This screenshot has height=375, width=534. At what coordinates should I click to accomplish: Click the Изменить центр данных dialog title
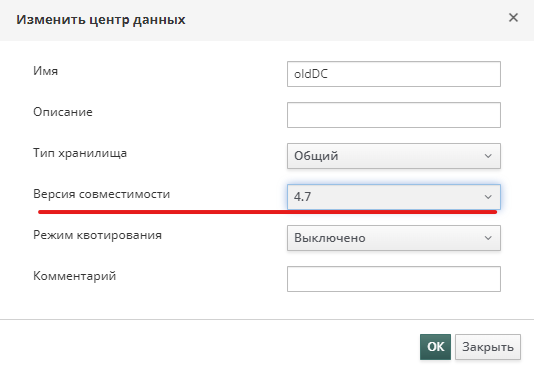click(x=101, y=20)
